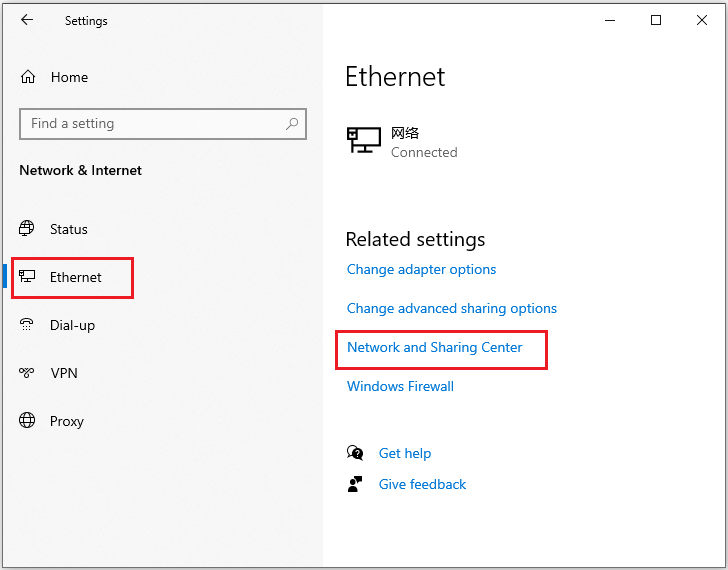Select the connected 网络 network icon
Screen dimensions: 728x570
click(x=364, y=141)
